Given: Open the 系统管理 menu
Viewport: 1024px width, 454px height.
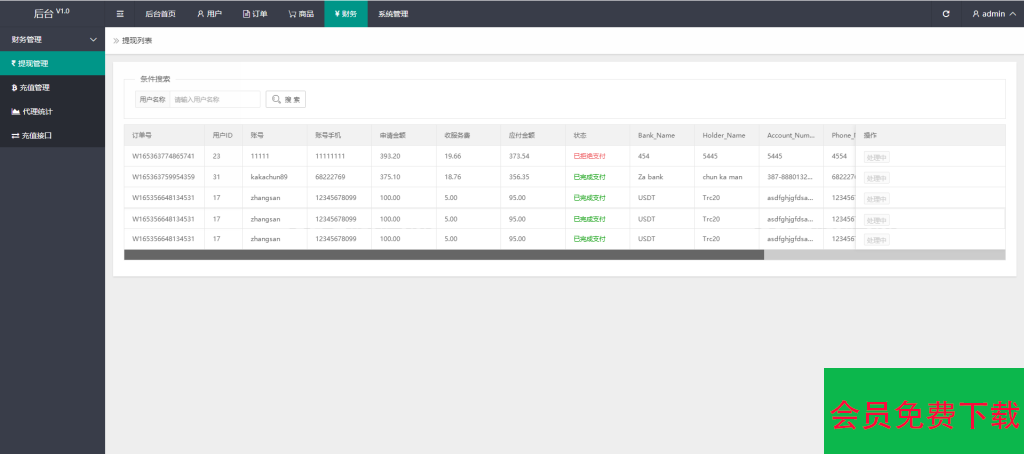Looking at the screenshot, I should point(393,14).
